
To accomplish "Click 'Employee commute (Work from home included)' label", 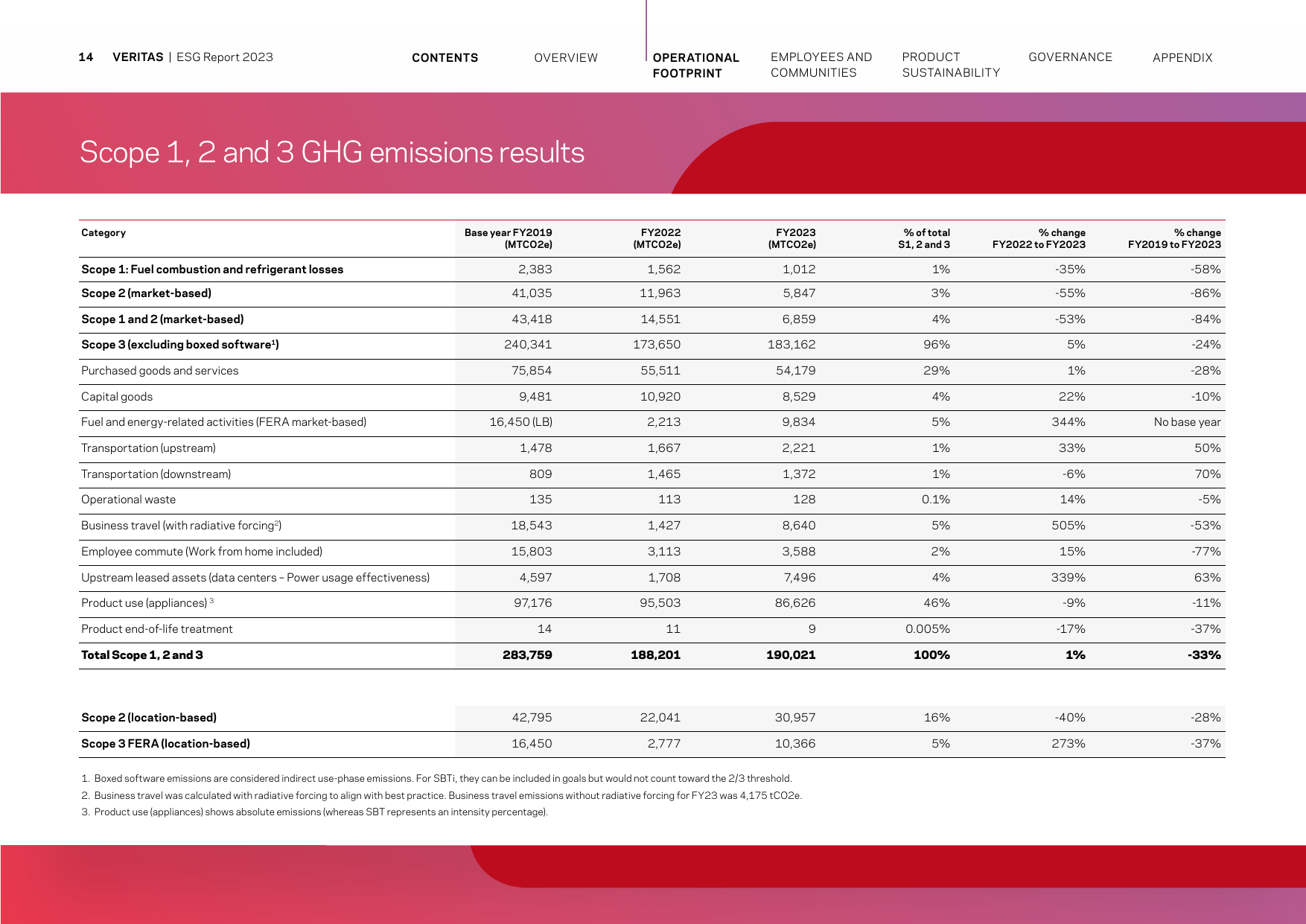I will 202,552.
